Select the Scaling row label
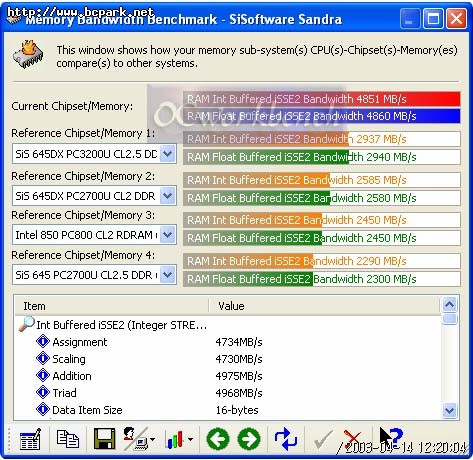473x460 pixels. click(x=69, y=359)
